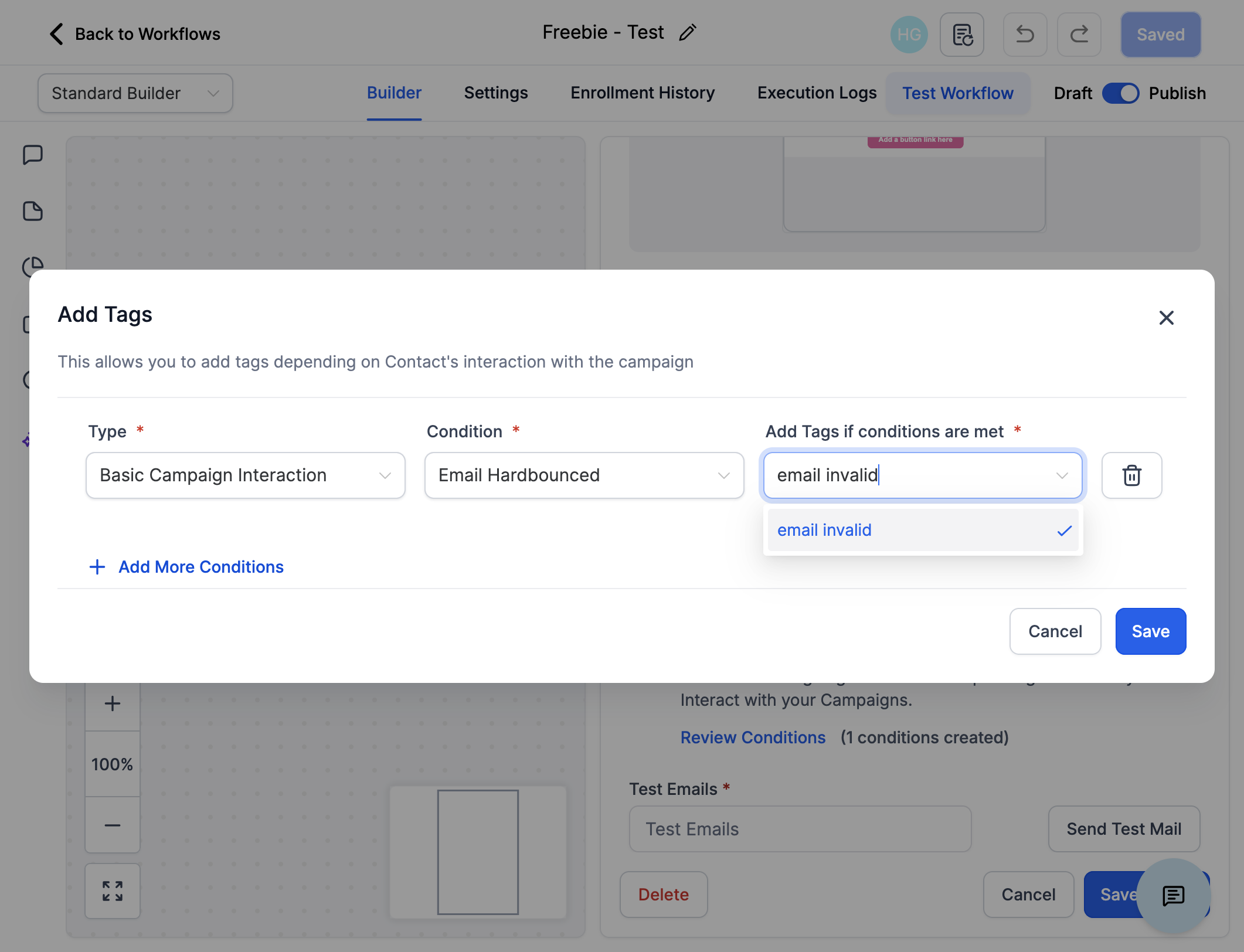Click the back arrow to Workflows
1244x952 pixels.
[56, 34]
